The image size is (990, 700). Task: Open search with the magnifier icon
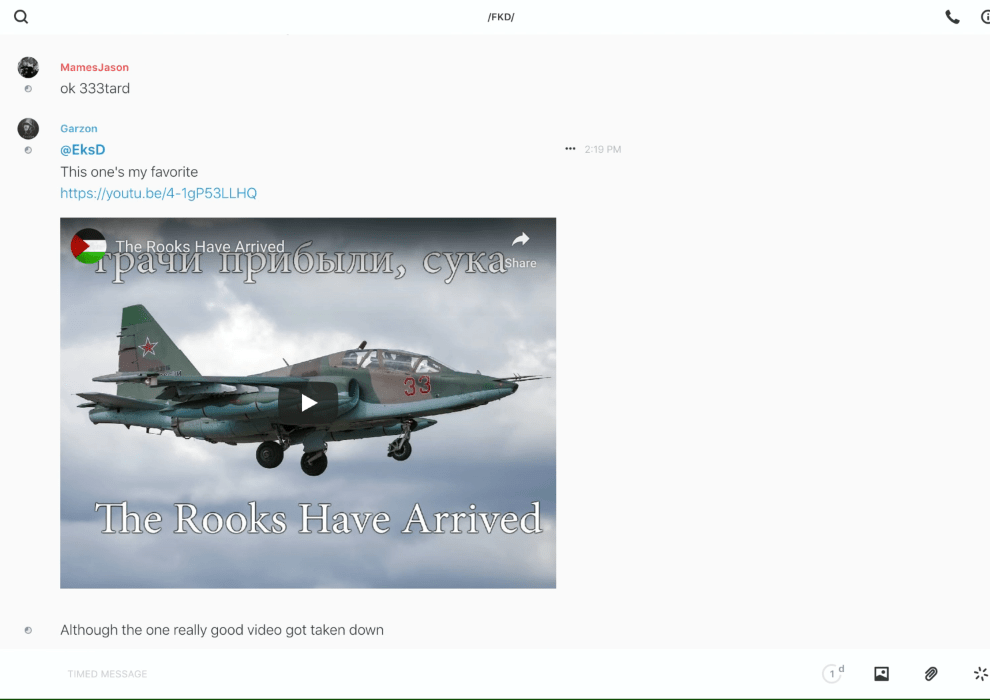tap(21, 17)
